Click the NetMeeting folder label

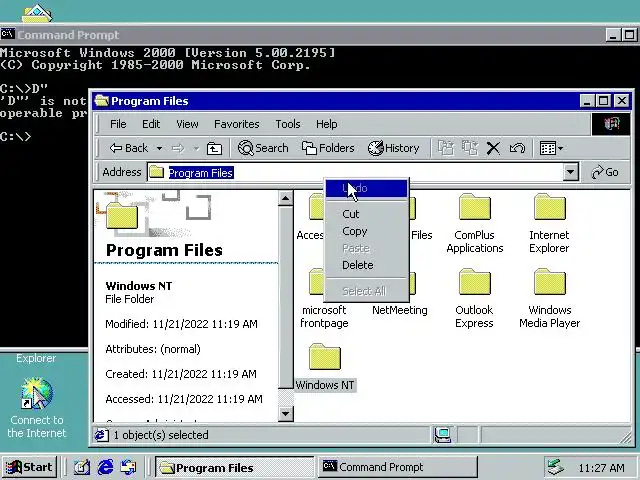400,310
